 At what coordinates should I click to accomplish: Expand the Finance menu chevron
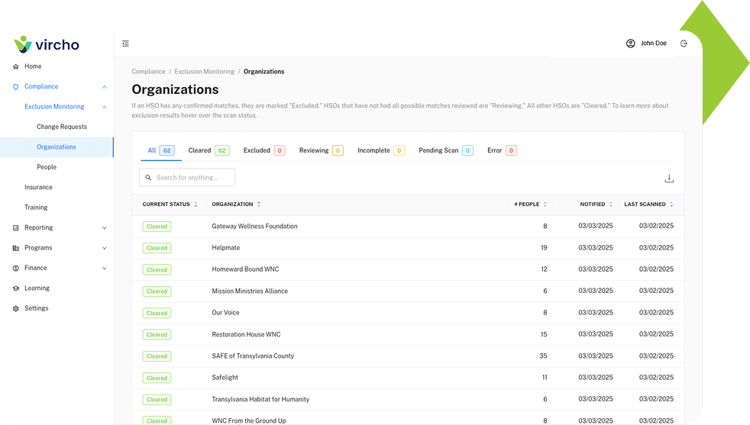click(x=104, y=268)
